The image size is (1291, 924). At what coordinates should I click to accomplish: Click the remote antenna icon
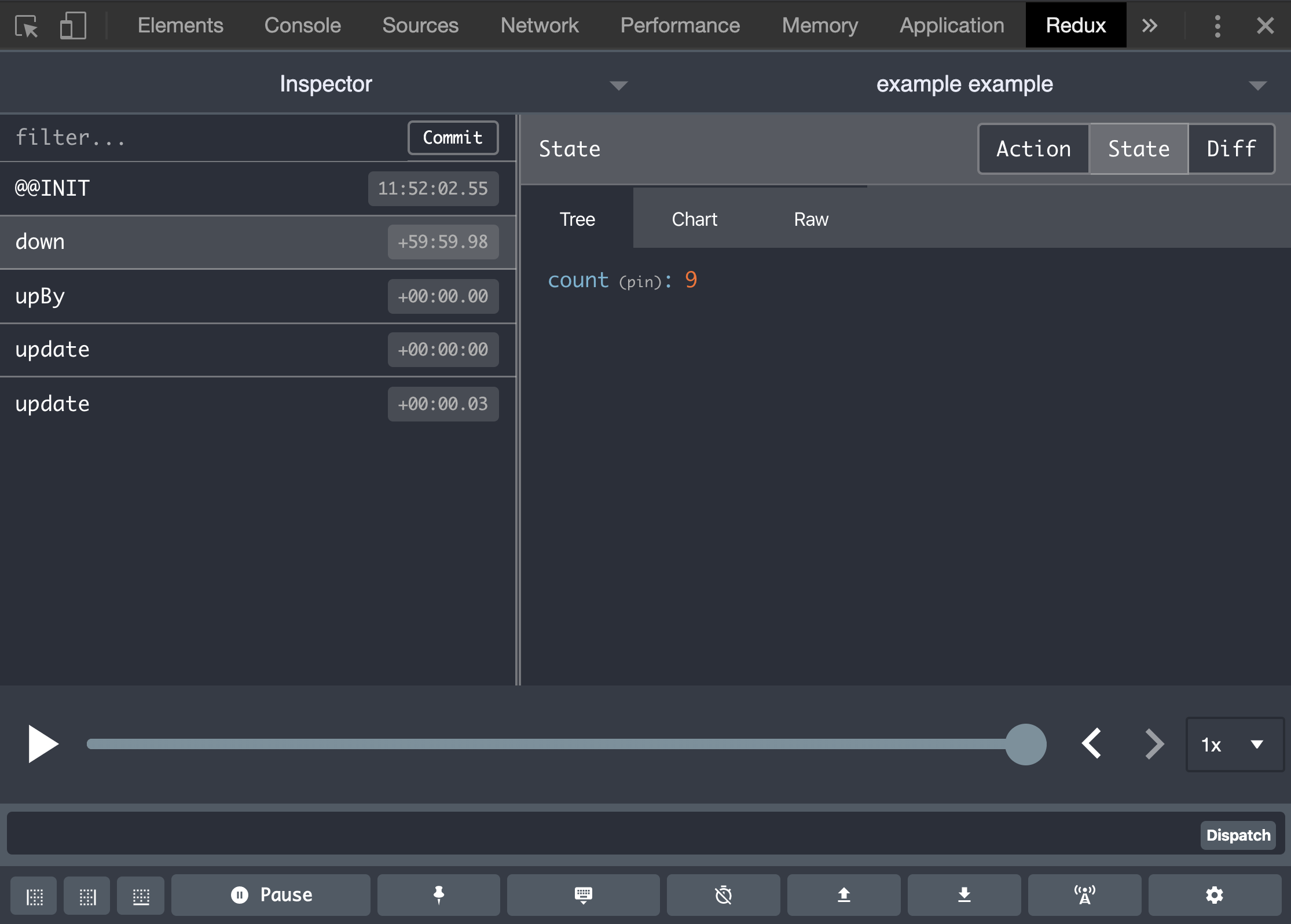pyautogui.click(x=1084, y=895)
